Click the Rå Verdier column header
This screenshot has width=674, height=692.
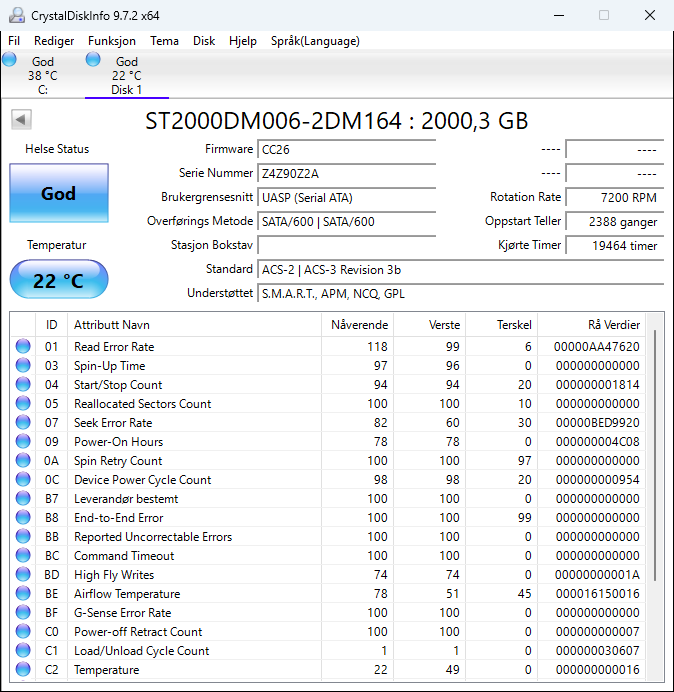coord(591,325)
